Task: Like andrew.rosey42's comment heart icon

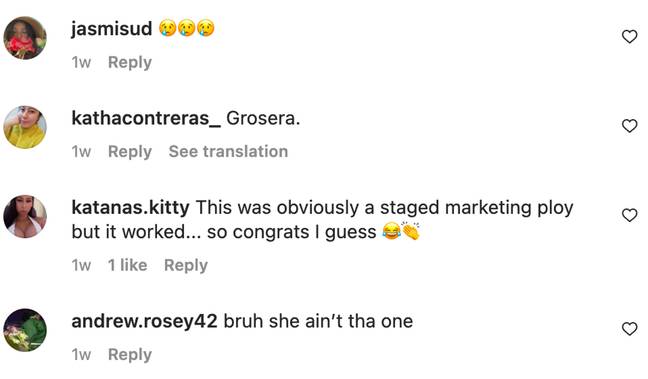Action: pos(629,329)
